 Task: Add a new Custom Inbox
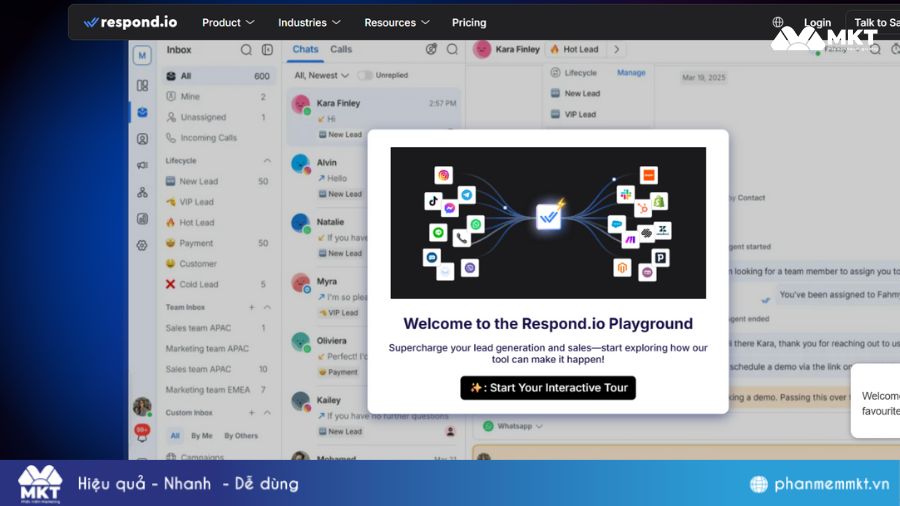[x=251, y=412]
